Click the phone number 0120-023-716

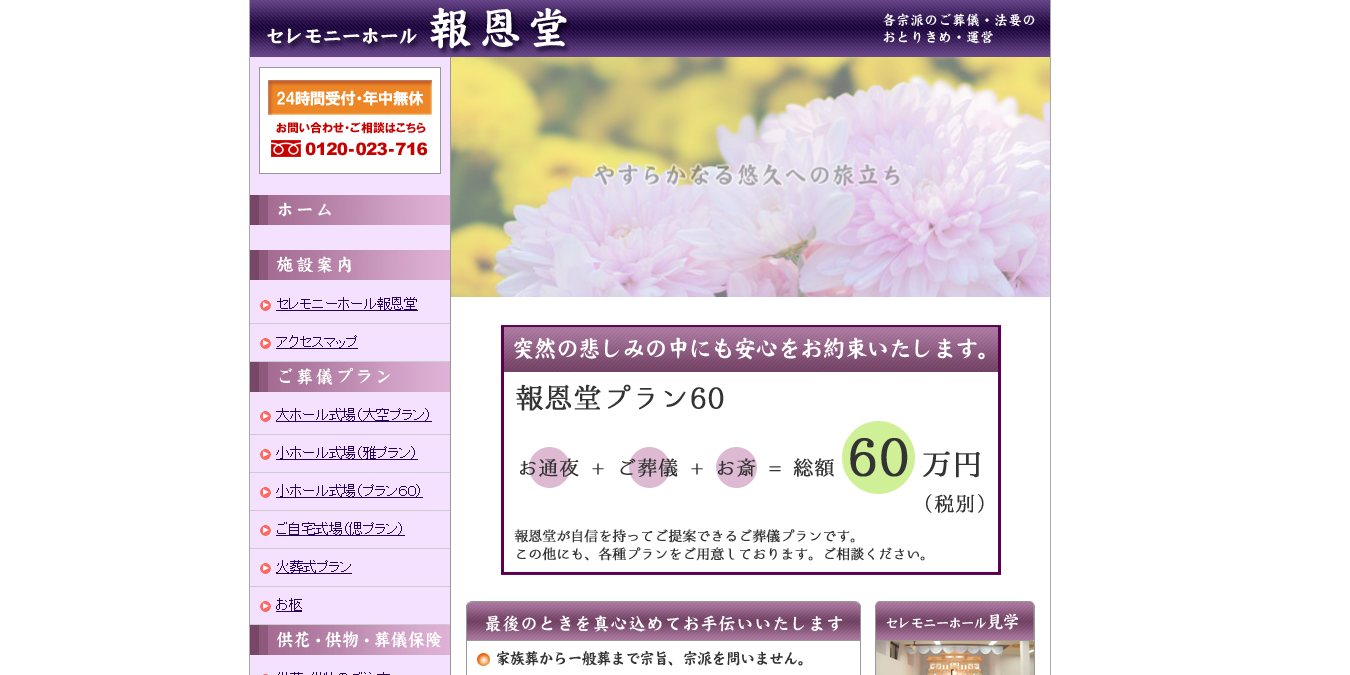click(x=366, y=149)
